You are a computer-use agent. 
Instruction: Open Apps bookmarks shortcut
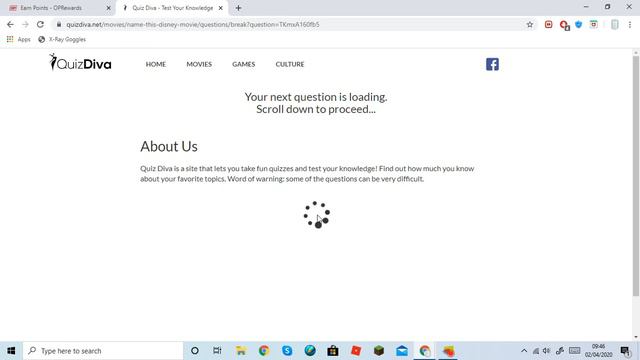18,39
